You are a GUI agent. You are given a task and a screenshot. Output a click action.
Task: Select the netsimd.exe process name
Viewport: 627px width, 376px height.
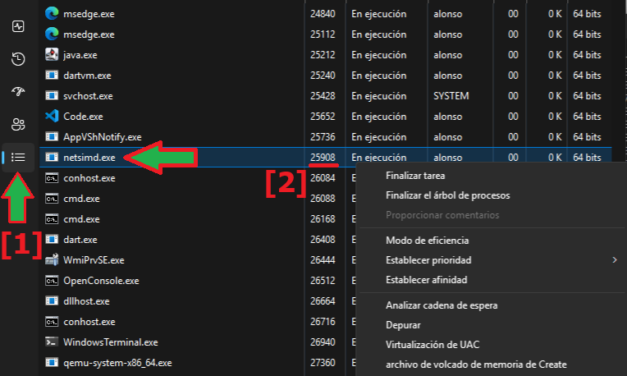tap(89, 158)
